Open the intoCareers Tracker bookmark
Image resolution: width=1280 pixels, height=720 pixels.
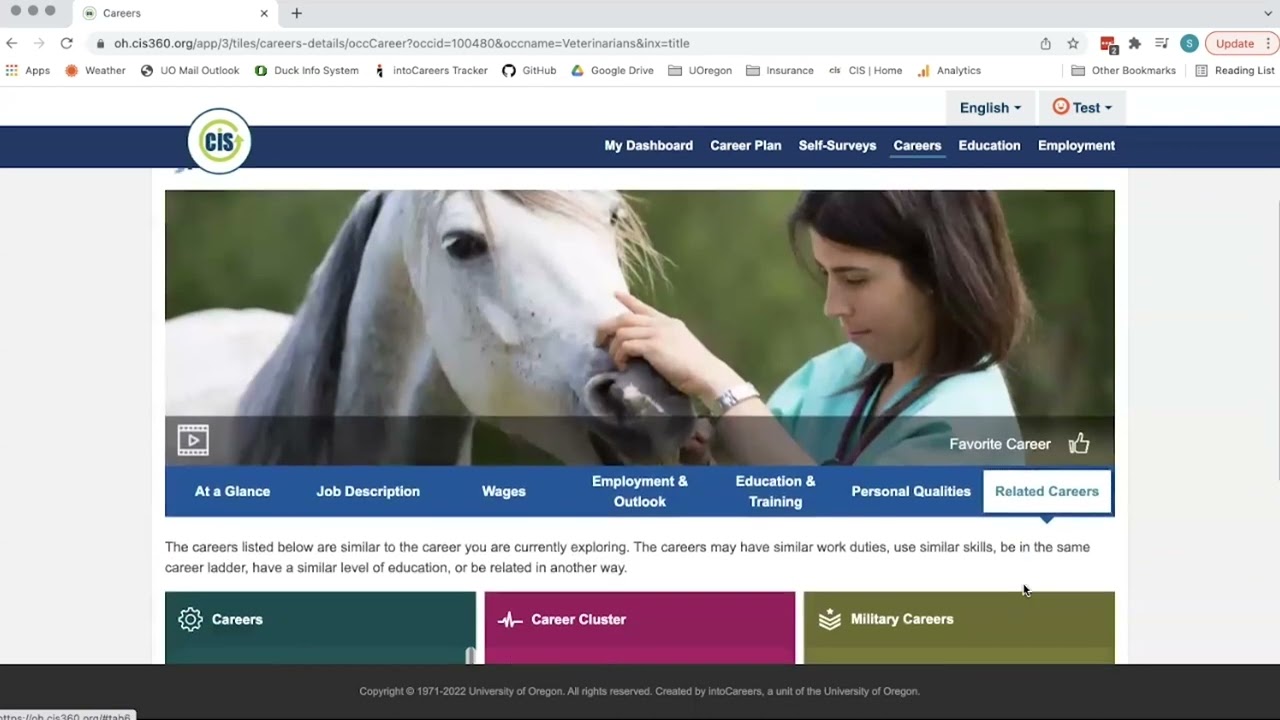pyautogui.click(x=431, y=70)
